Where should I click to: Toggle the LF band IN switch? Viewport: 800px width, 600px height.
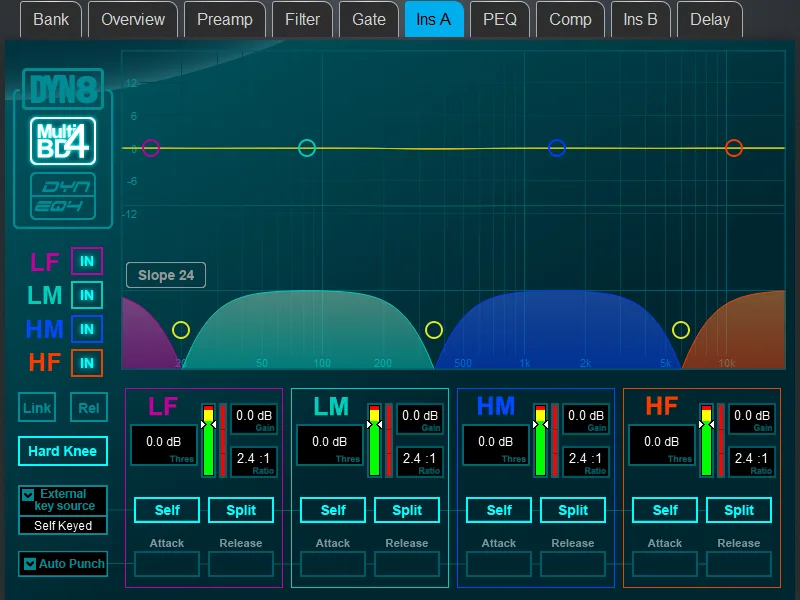pos(87,261)
